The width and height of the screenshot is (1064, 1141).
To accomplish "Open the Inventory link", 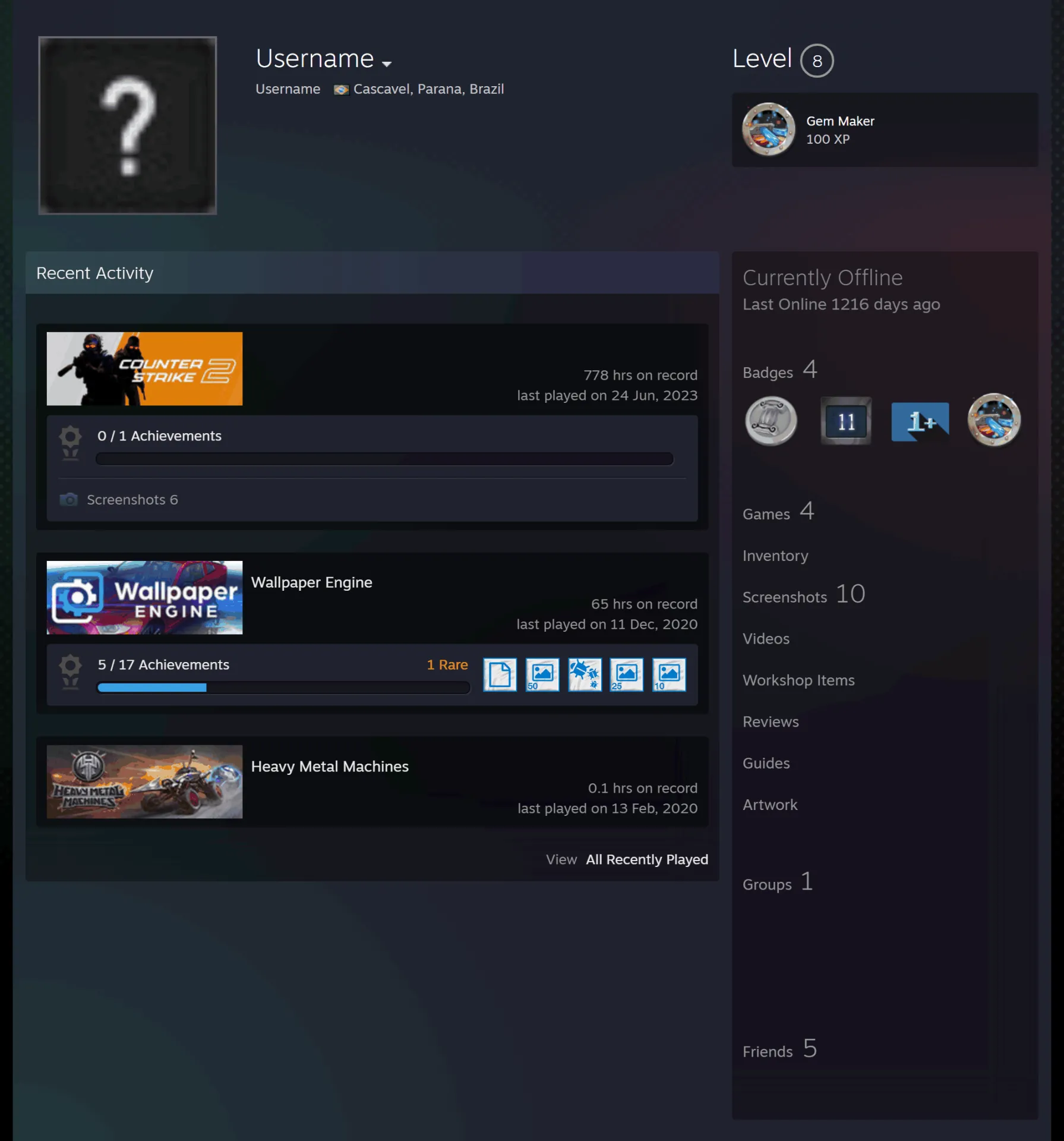I will pos(775,556).
